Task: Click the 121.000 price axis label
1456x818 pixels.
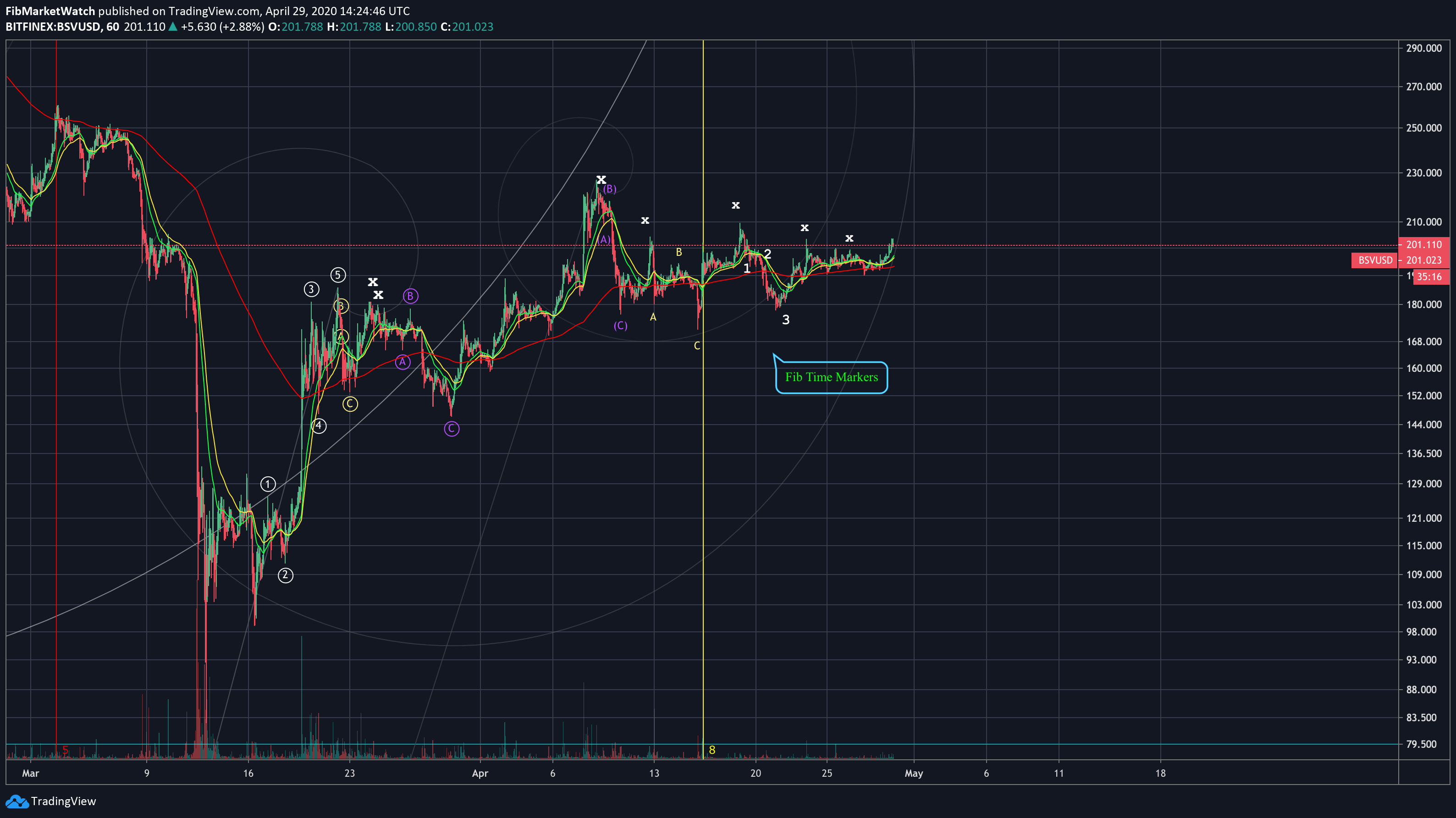Action: 1424,518
